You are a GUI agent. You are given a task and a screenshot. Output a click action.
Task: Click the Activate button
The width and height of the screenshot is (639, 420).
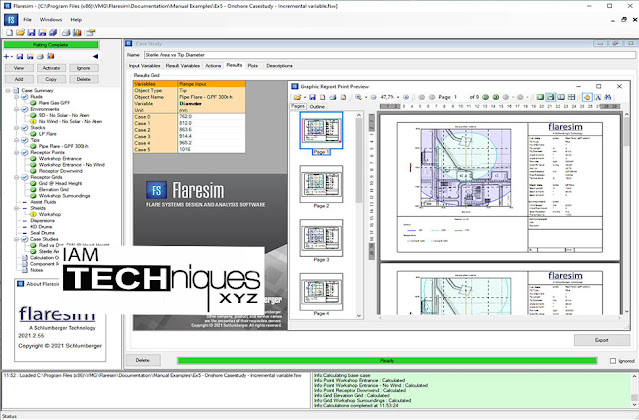coord(51,68)
